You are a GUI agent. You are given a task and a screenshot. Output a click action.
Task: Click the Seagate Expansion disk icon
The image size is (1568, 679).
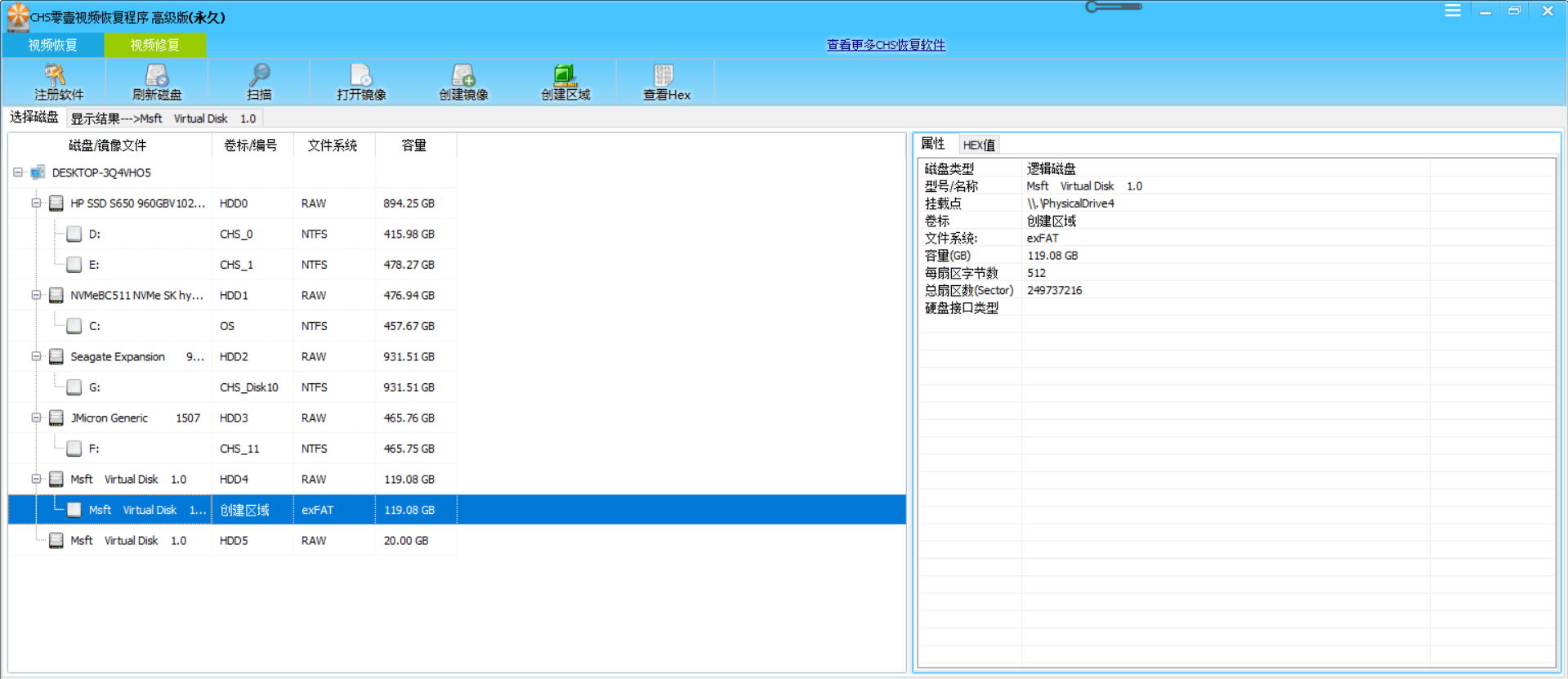click(x=56, y=356)
